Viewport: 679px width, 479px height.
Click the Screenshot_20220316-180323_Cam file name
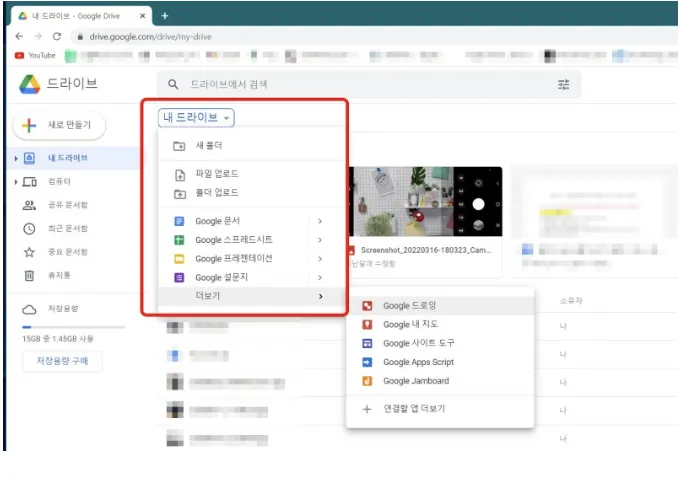point(426,250)
